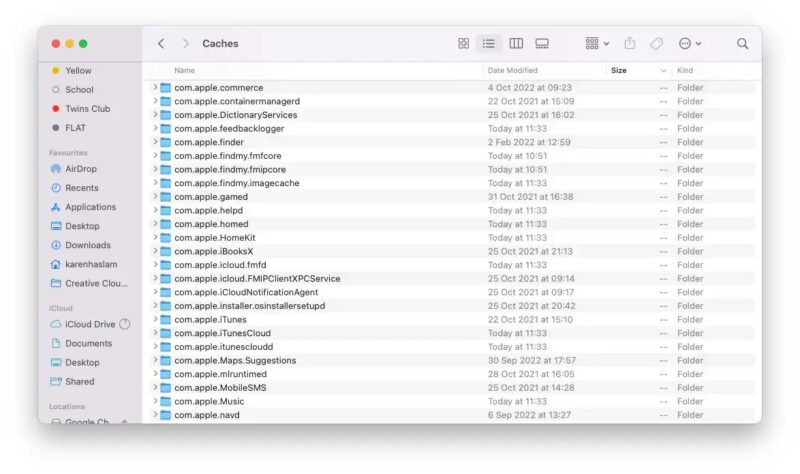The image size is (800, 474).
Task: Go back with the left arrow
Action: [161, 44]
